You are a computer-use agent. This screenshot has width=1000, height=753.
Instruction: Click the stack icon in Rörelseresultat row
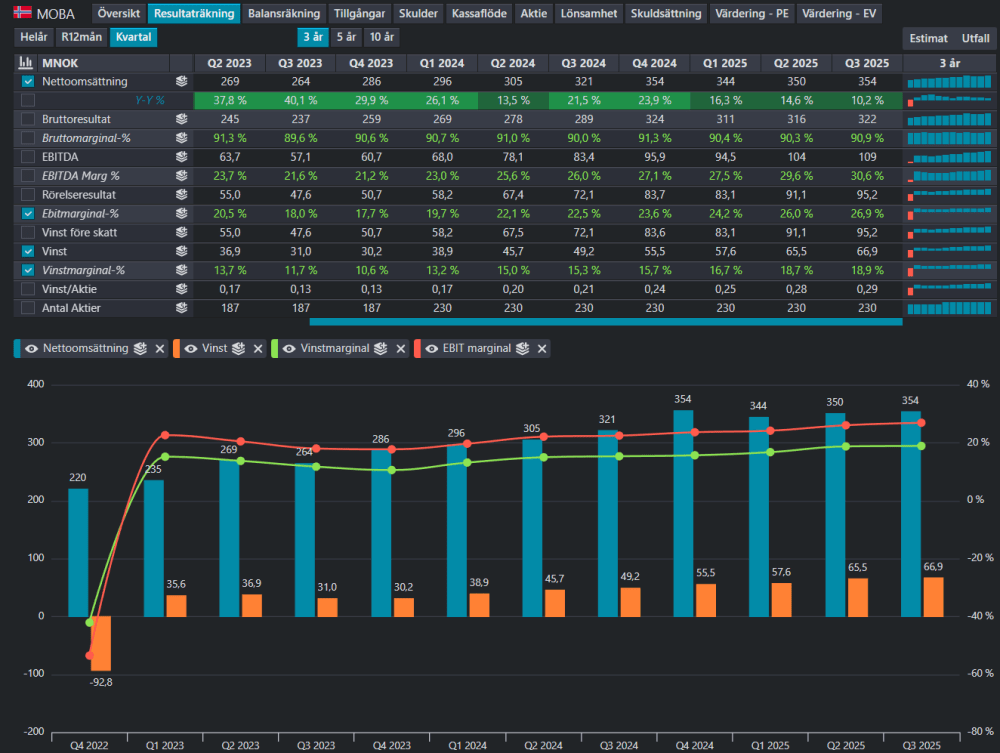(x=182, y=194)
